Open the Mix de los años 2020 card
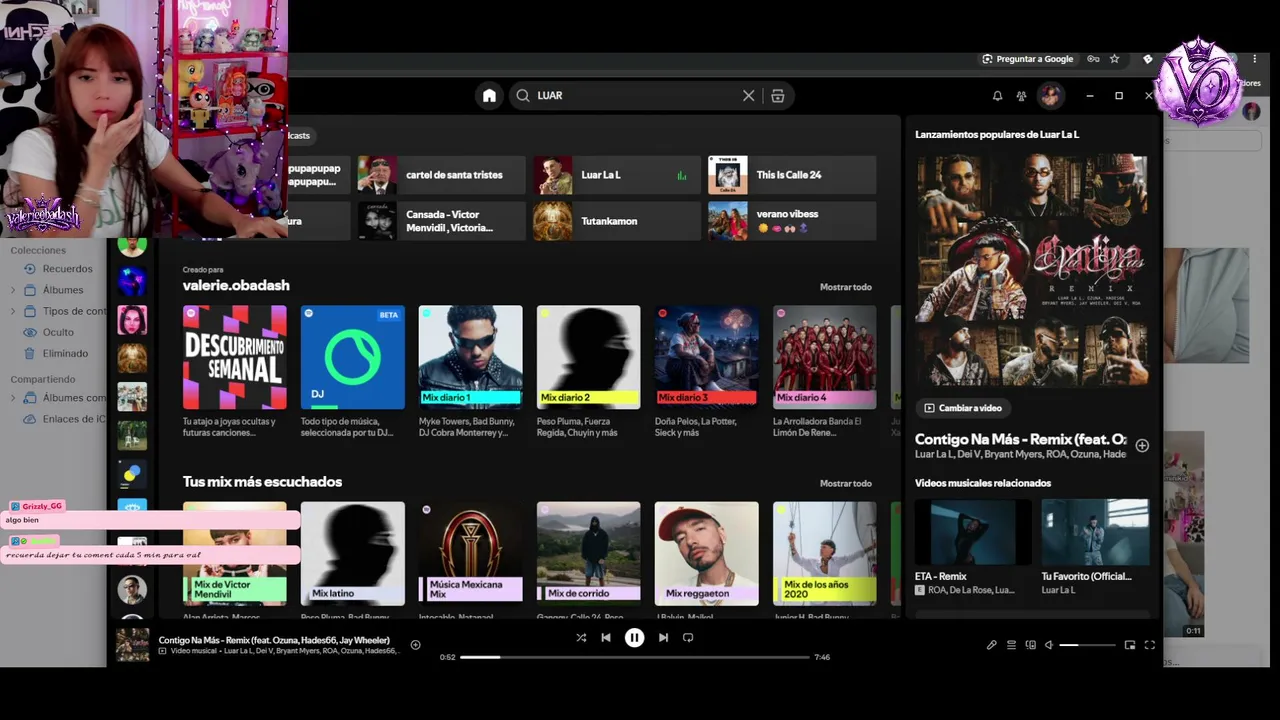The image size is (1280, 720). 825,560
